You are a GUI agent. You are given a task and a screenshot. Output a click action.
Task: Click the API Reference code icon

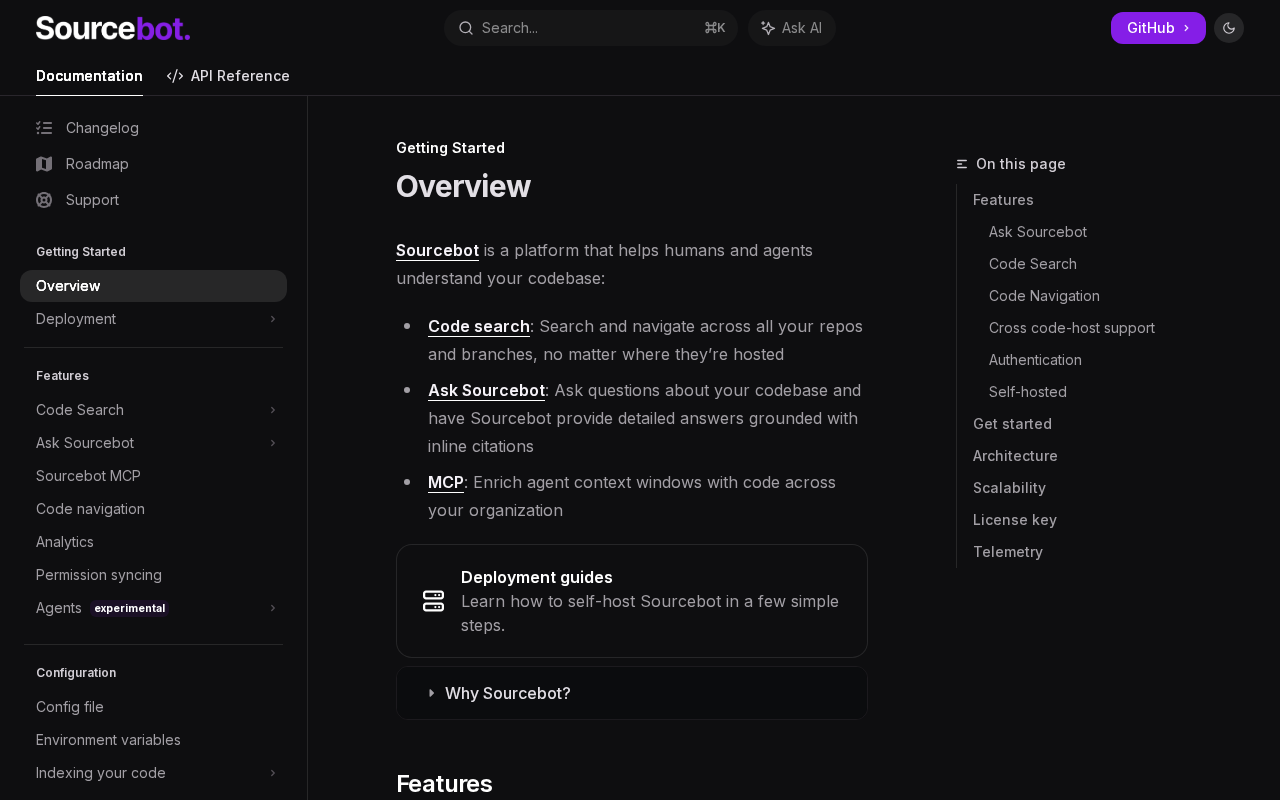(175, 76)
